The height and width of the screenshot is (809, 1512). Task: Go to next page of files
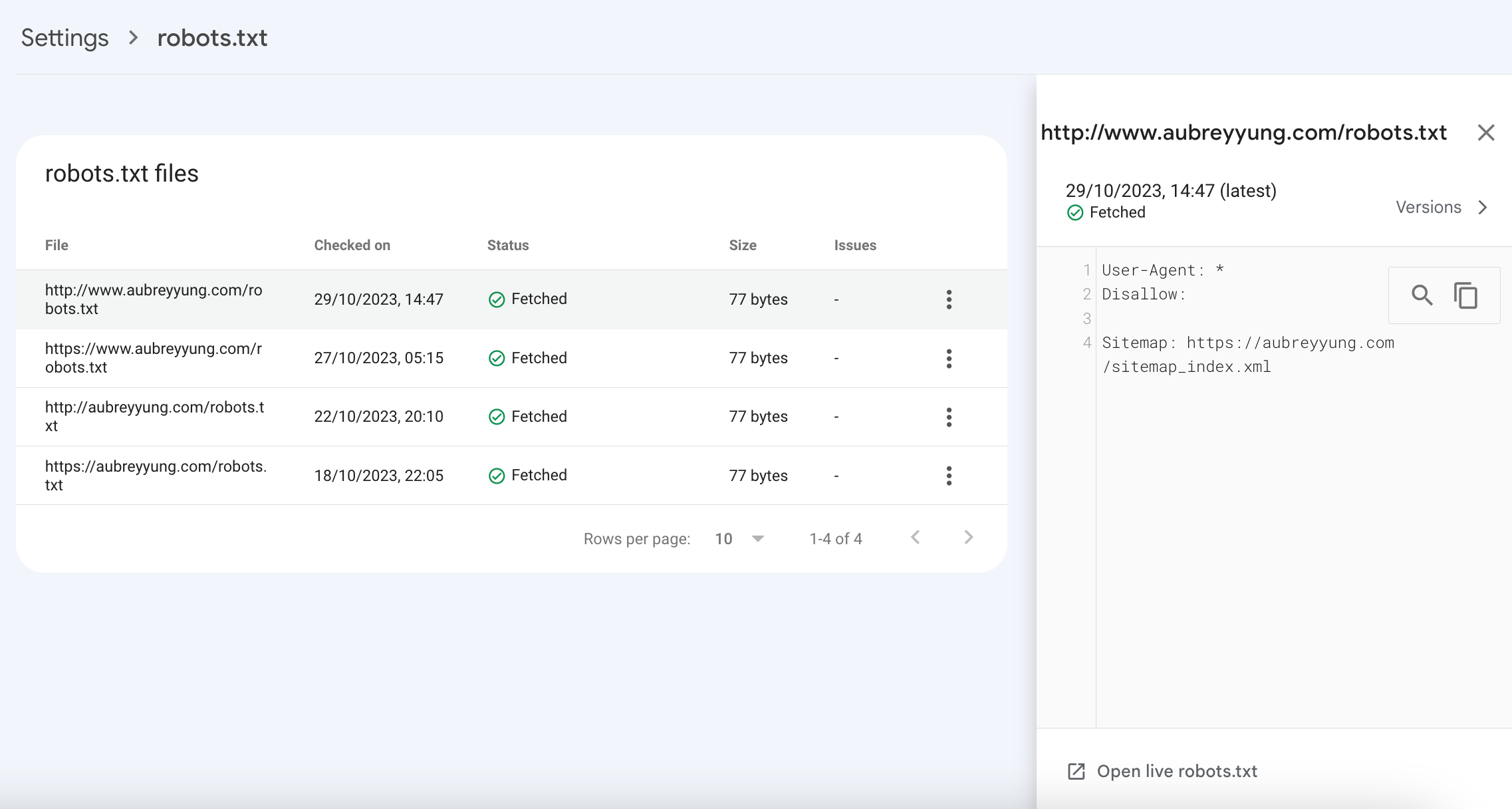tap(968, 538)
